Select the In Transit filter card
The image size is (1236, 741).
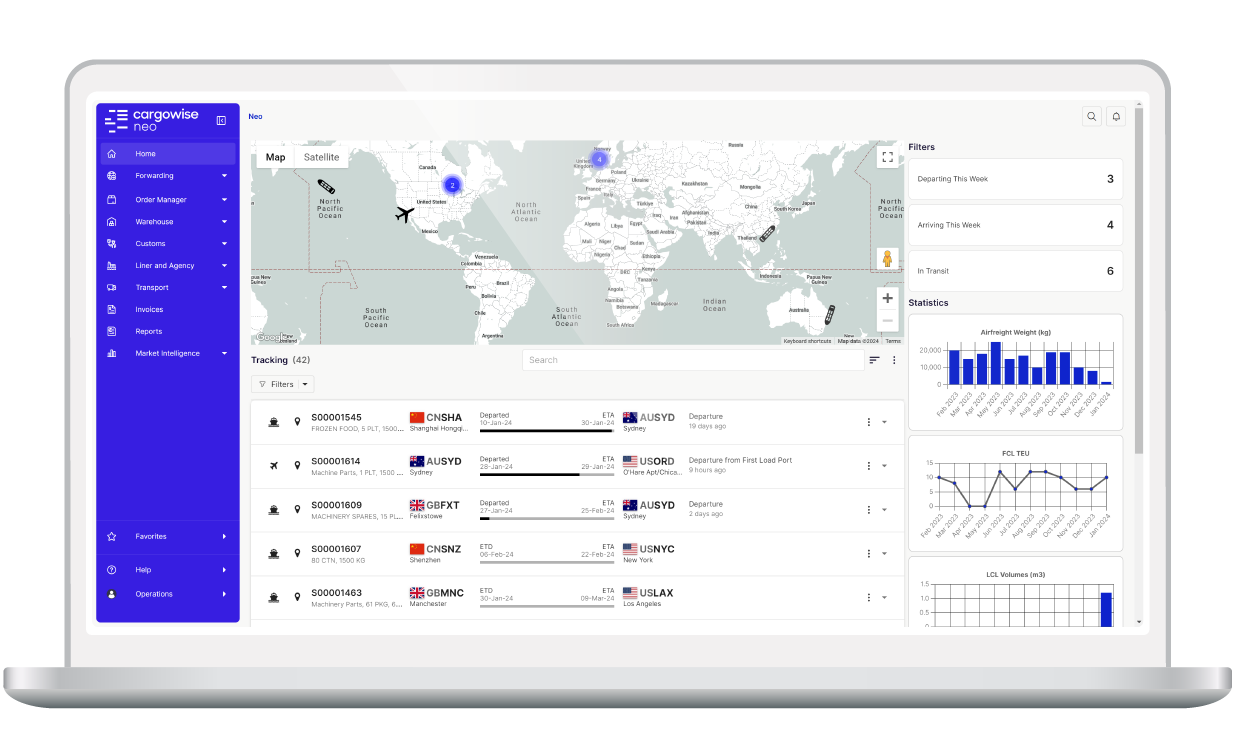coord(1015,271)
